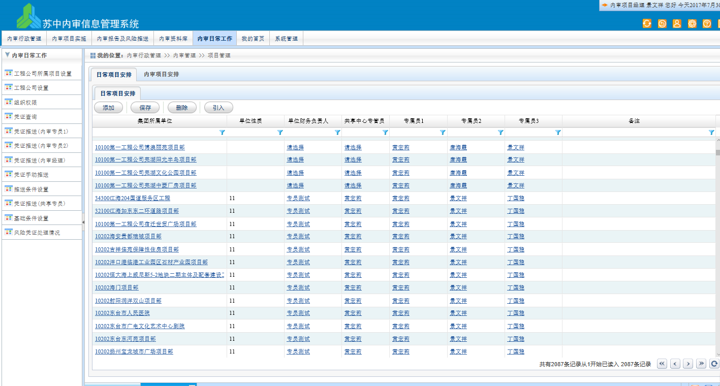Open 凭证推送(内审专员1) via its sidebar icon
The width and height of the screenshot is (720, 386).
(8, 131)
